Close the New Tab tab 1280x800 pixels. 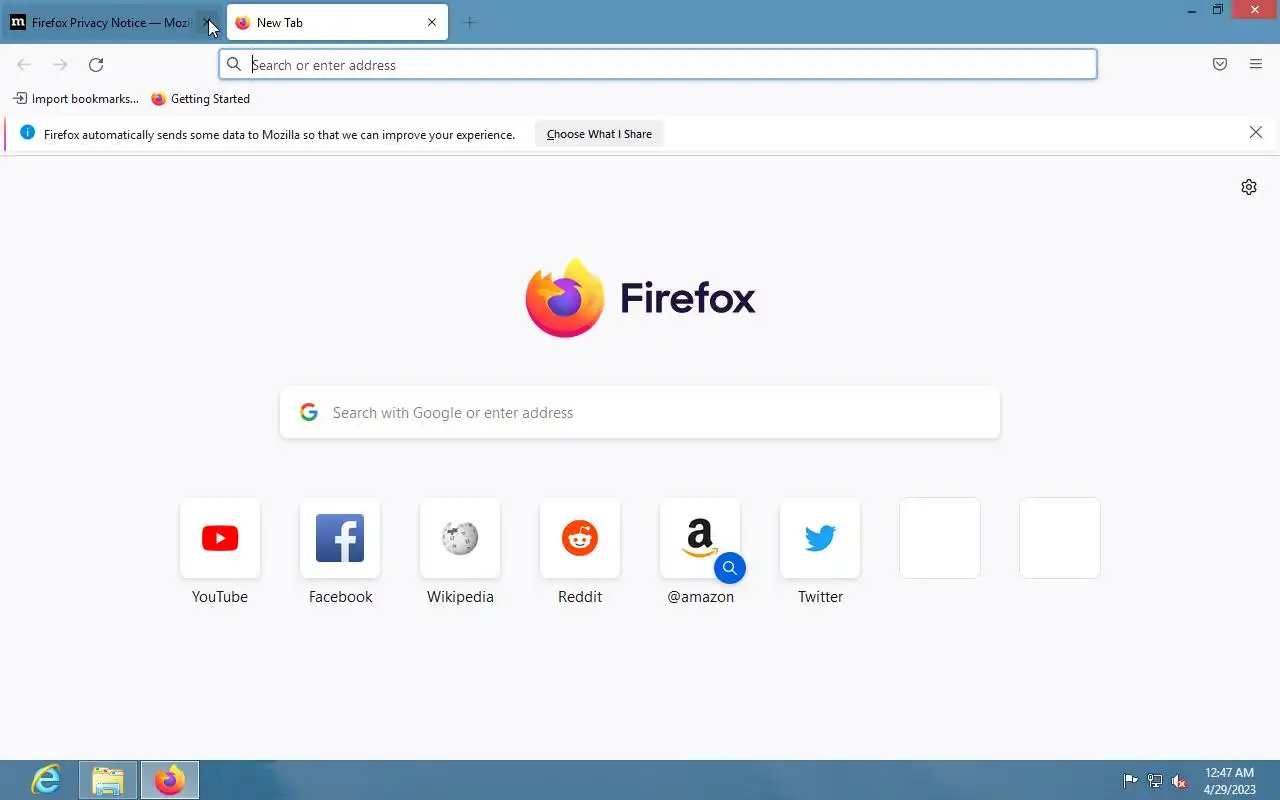pyautogui.click(x=432, y=22)
